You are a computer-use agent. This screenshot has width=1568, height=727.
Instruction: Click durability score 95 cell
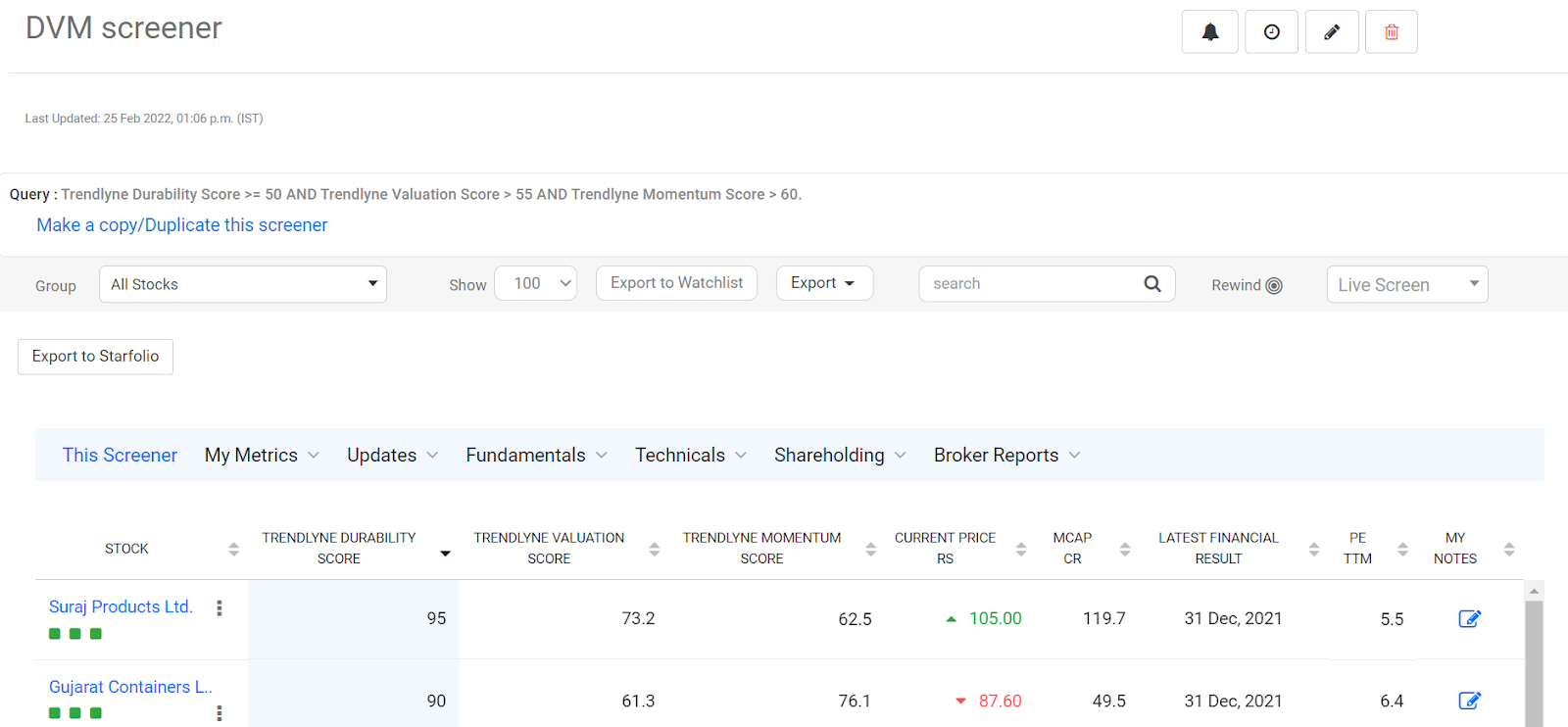pyautogui.click(x=354, y=619)
